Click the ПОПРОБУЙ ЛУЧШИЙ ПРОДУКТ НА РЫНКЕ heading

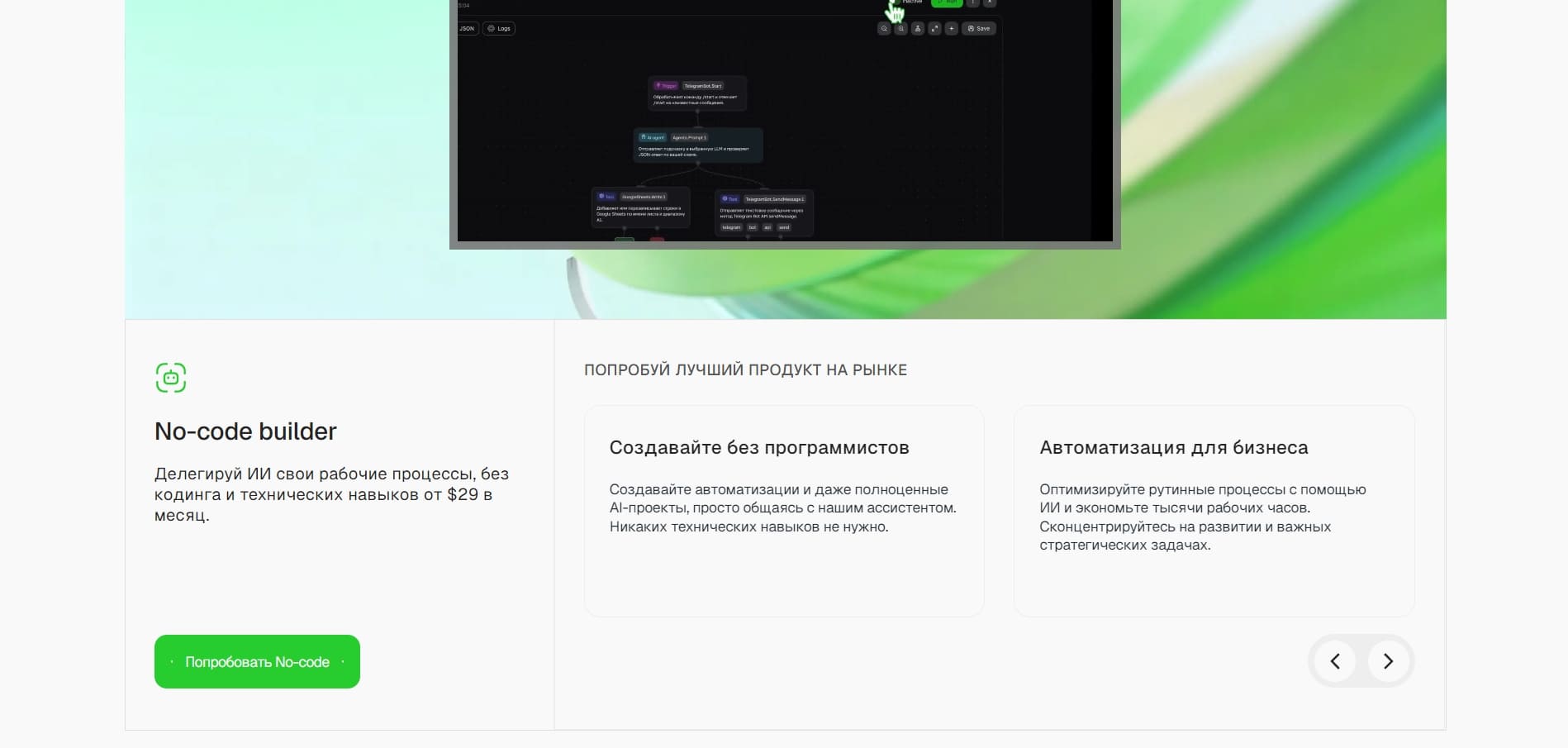(745, 369)
